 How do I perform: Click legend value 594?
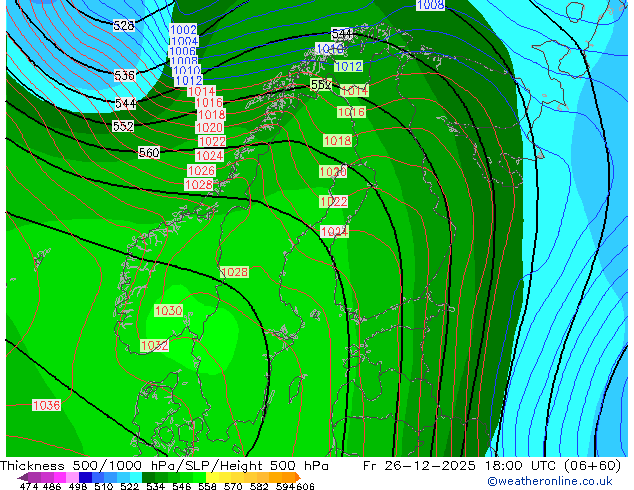tap(285, 486)
